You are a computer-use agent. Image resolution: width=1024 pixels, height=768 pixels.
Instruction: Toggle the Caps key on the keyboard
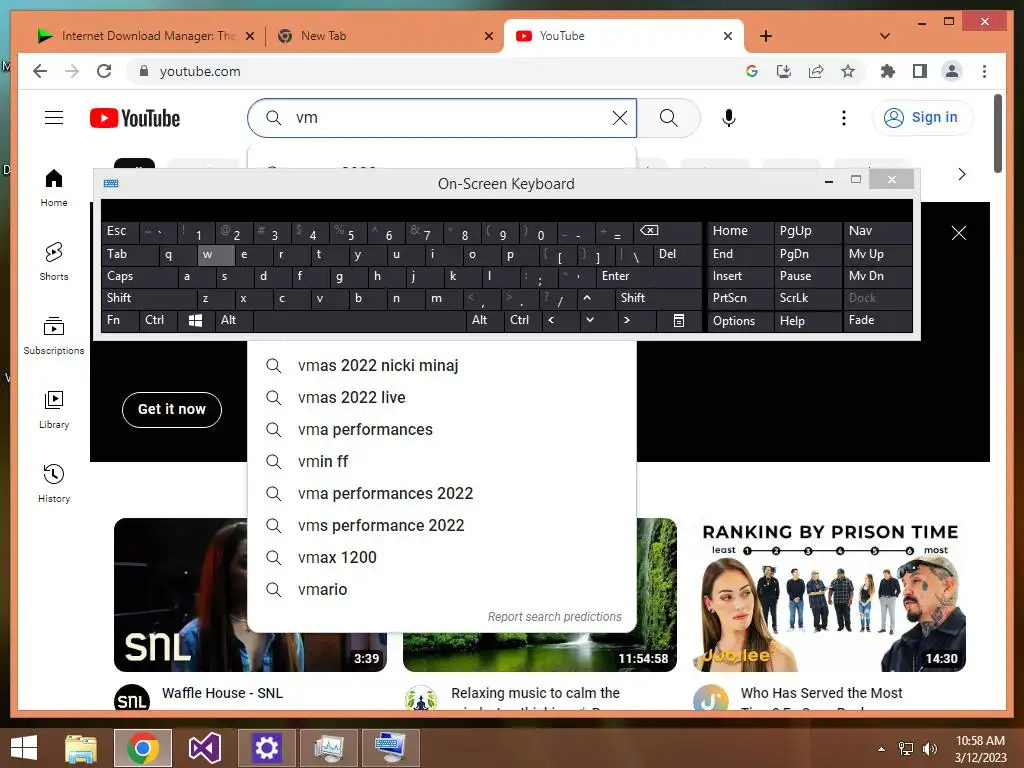coord(139,276)
